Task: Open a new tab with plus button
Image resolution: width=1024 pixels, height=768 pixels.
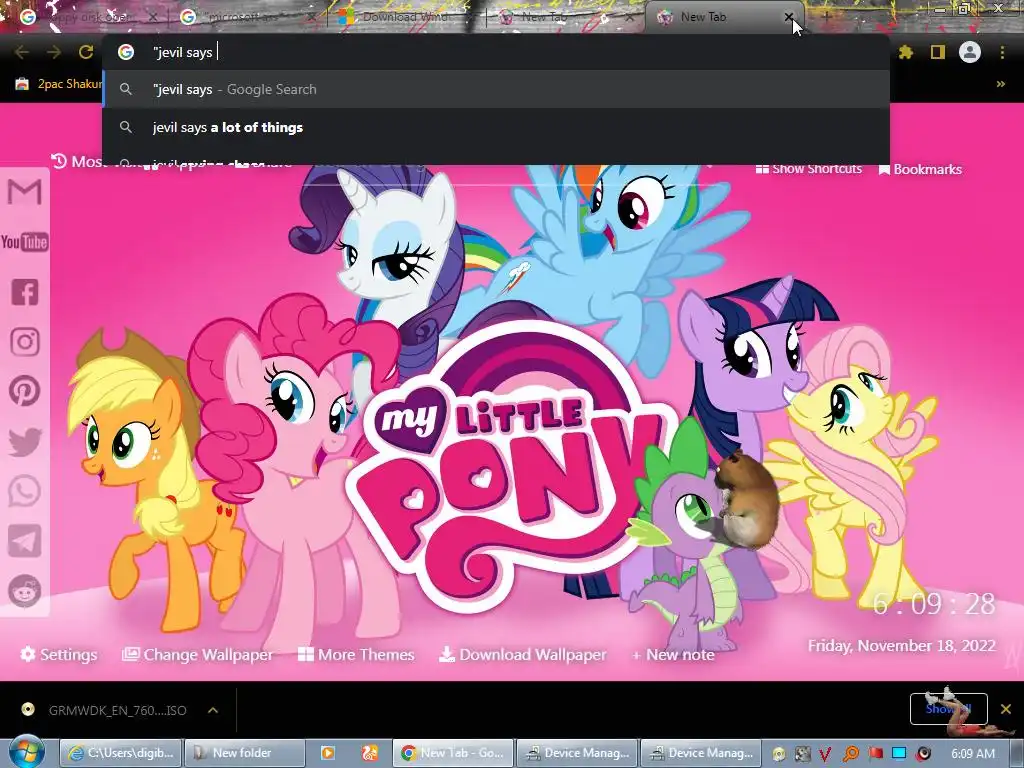Action: click(x=826, y=16)
